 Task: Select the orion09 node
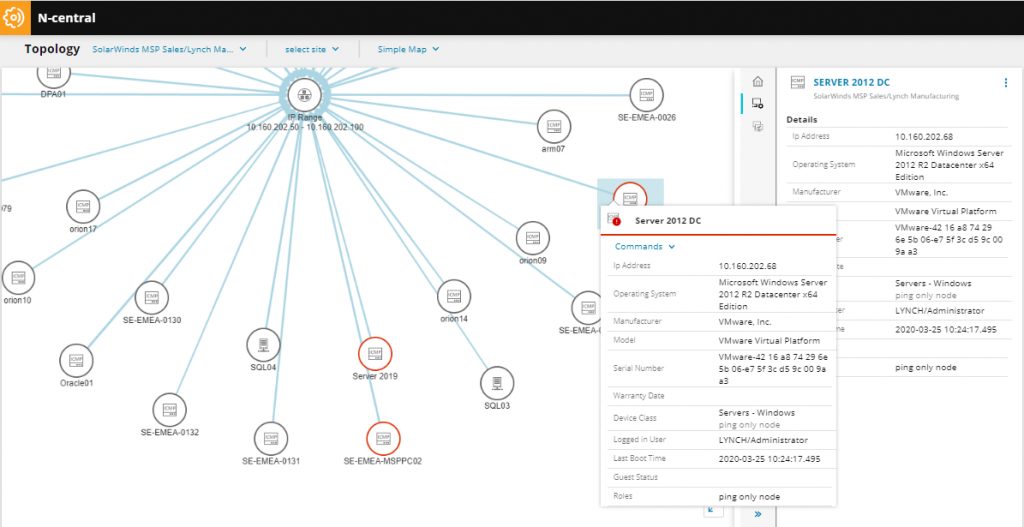coord(533,238)
